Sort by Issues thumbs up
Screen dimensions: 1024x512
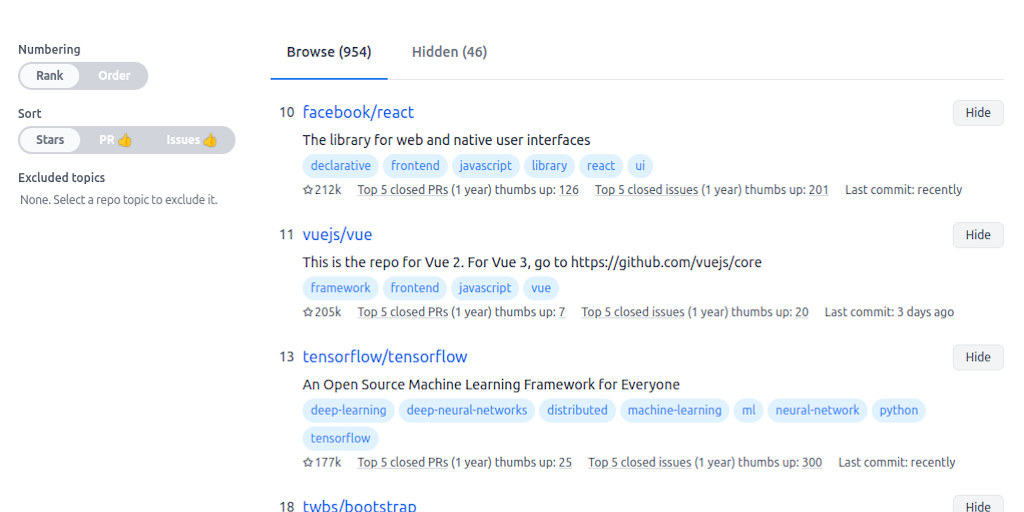(191, 140)
